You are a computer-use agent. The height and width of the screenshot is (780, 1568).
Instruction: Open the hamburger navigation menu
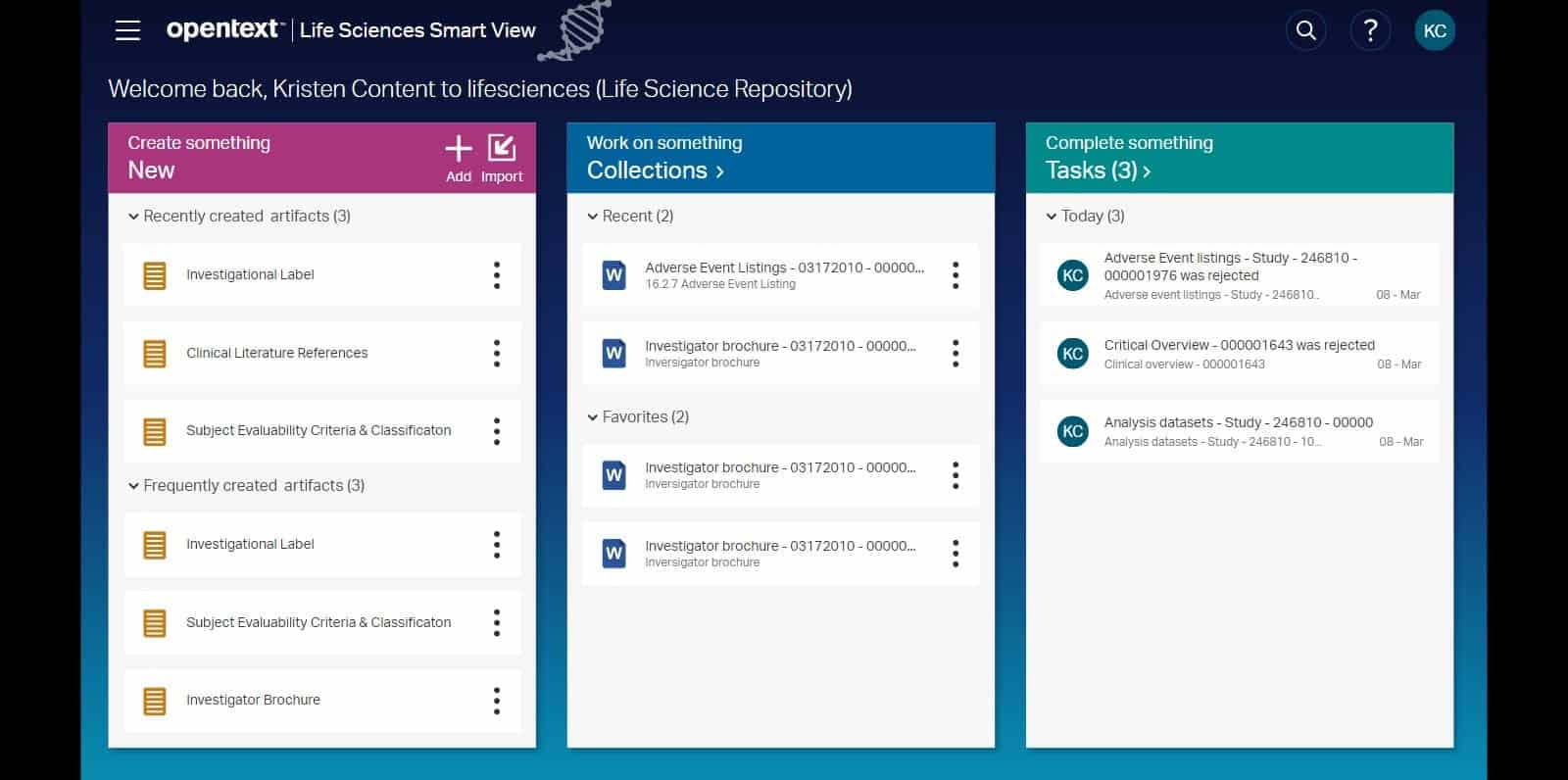(127, 30)
